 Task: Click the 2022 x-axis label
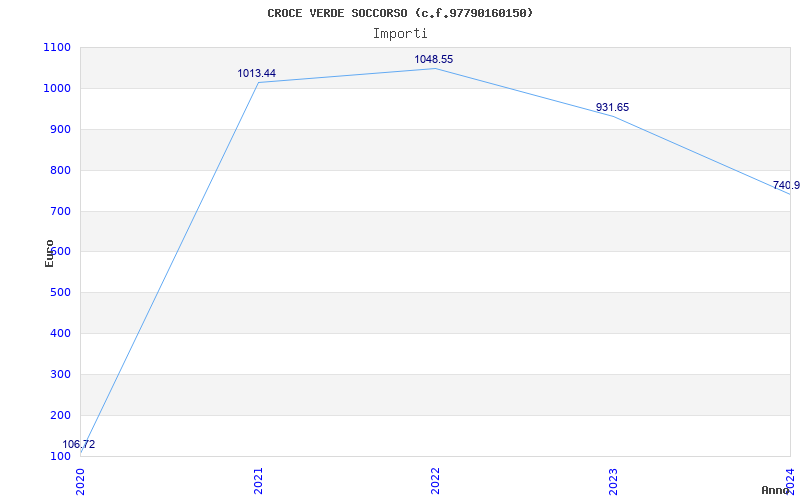click(x=435, y=481)
